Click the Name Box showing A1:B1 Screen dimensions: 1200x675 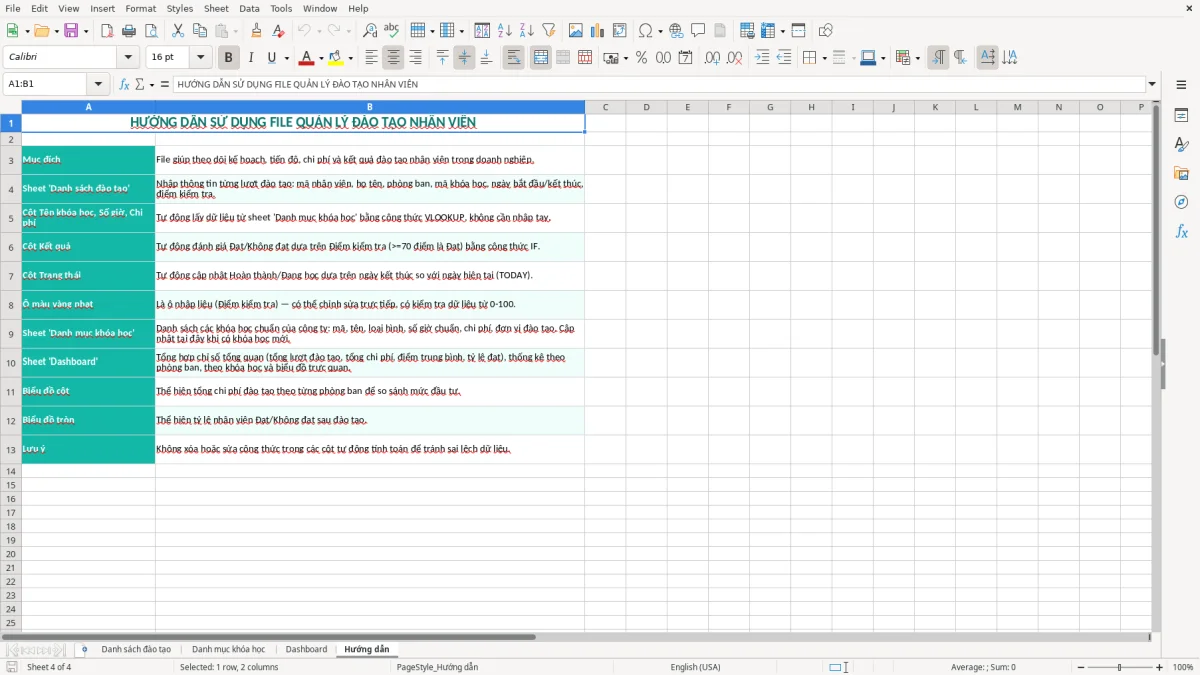(x=46, y=85)
